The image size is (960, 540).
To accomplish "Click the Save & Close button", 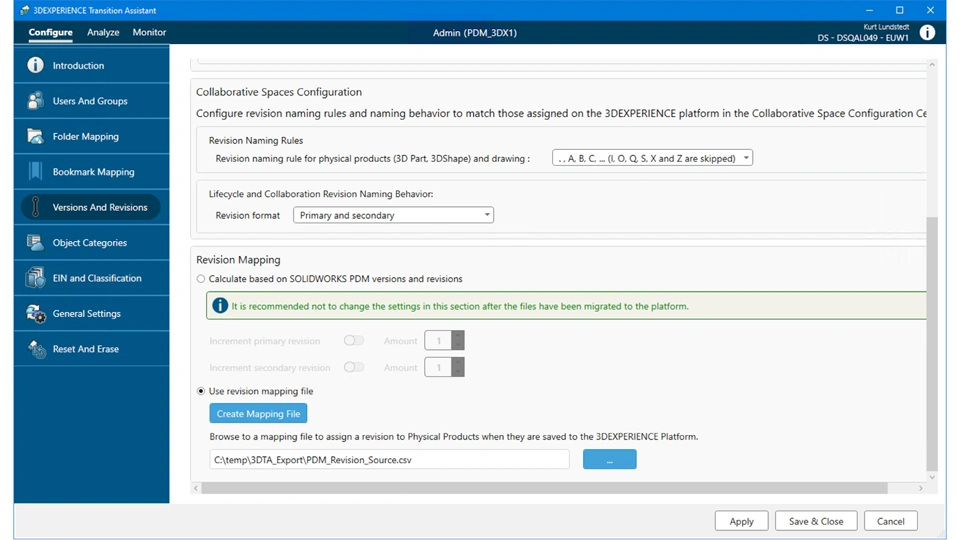I will tap(816, 521).
